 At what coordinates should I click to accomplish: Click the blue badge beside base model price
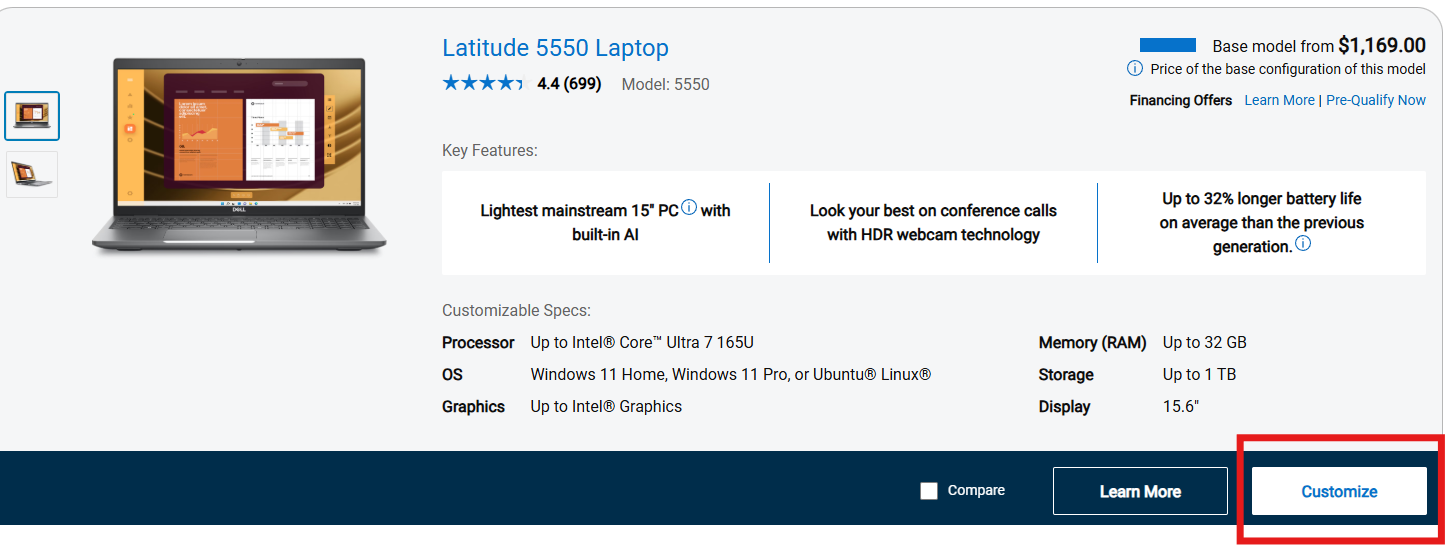[x=1167, y=45]
